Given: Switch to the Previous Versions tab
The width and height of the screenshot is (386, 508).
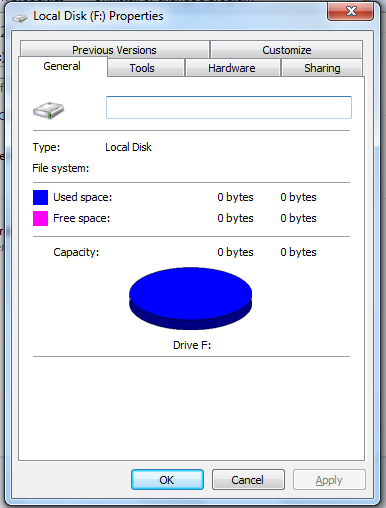Looking at the screenshot, I should (x=114, y=50).
